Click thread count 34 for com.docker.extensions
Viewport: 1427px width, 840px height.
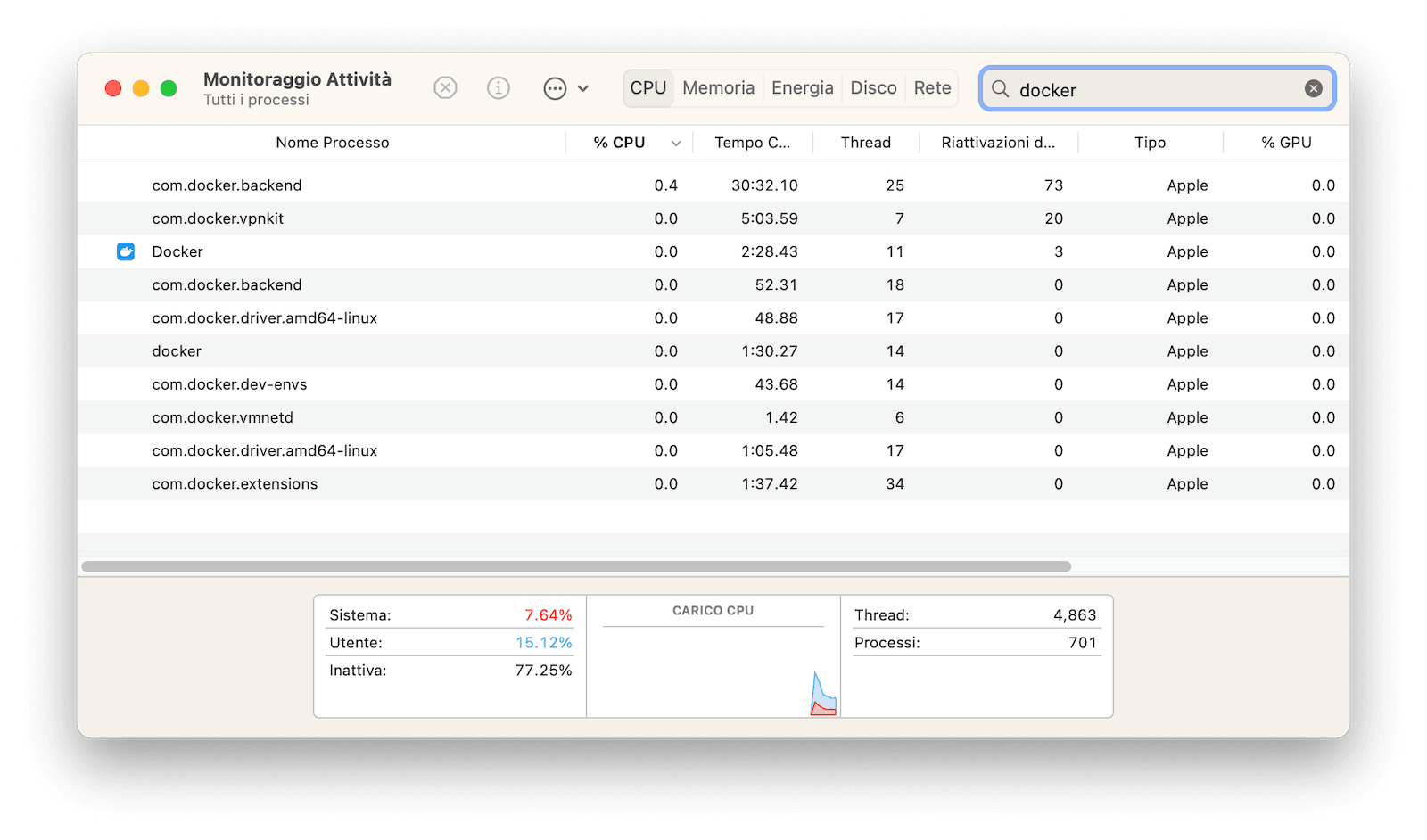pos(895,483)
